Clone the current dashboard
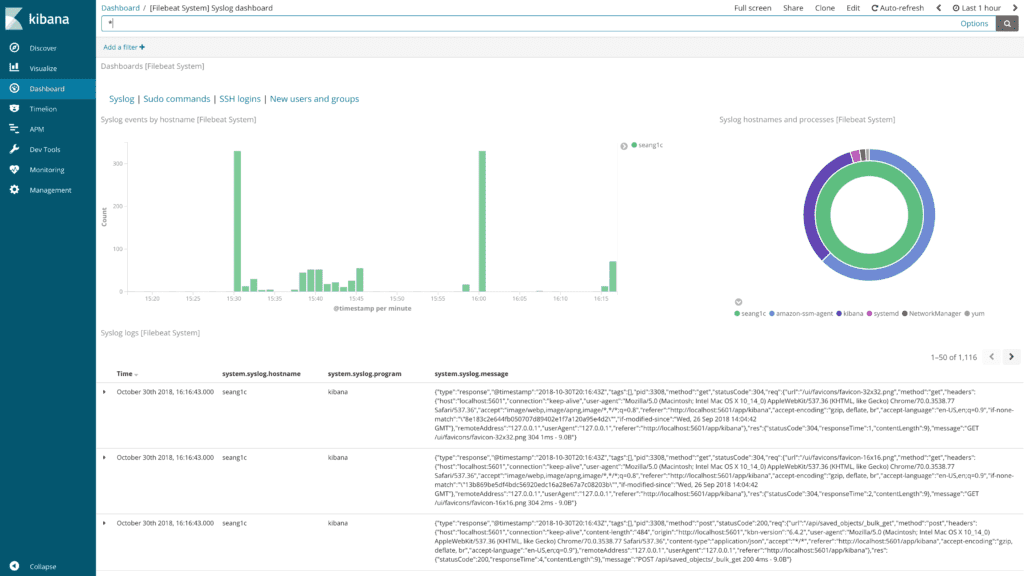1024x576 pixels. pos(825,8)
